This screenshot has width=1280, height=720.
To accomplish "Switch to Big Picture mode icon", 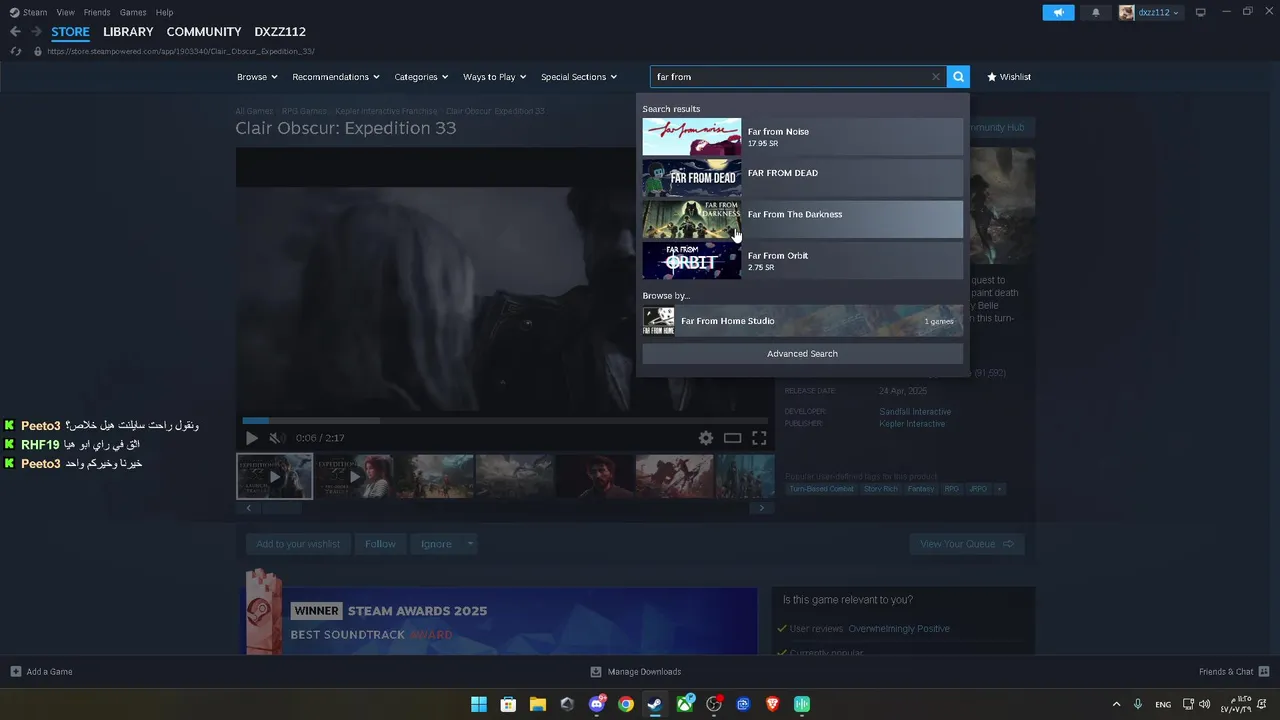I will (x=1201, y=12).
